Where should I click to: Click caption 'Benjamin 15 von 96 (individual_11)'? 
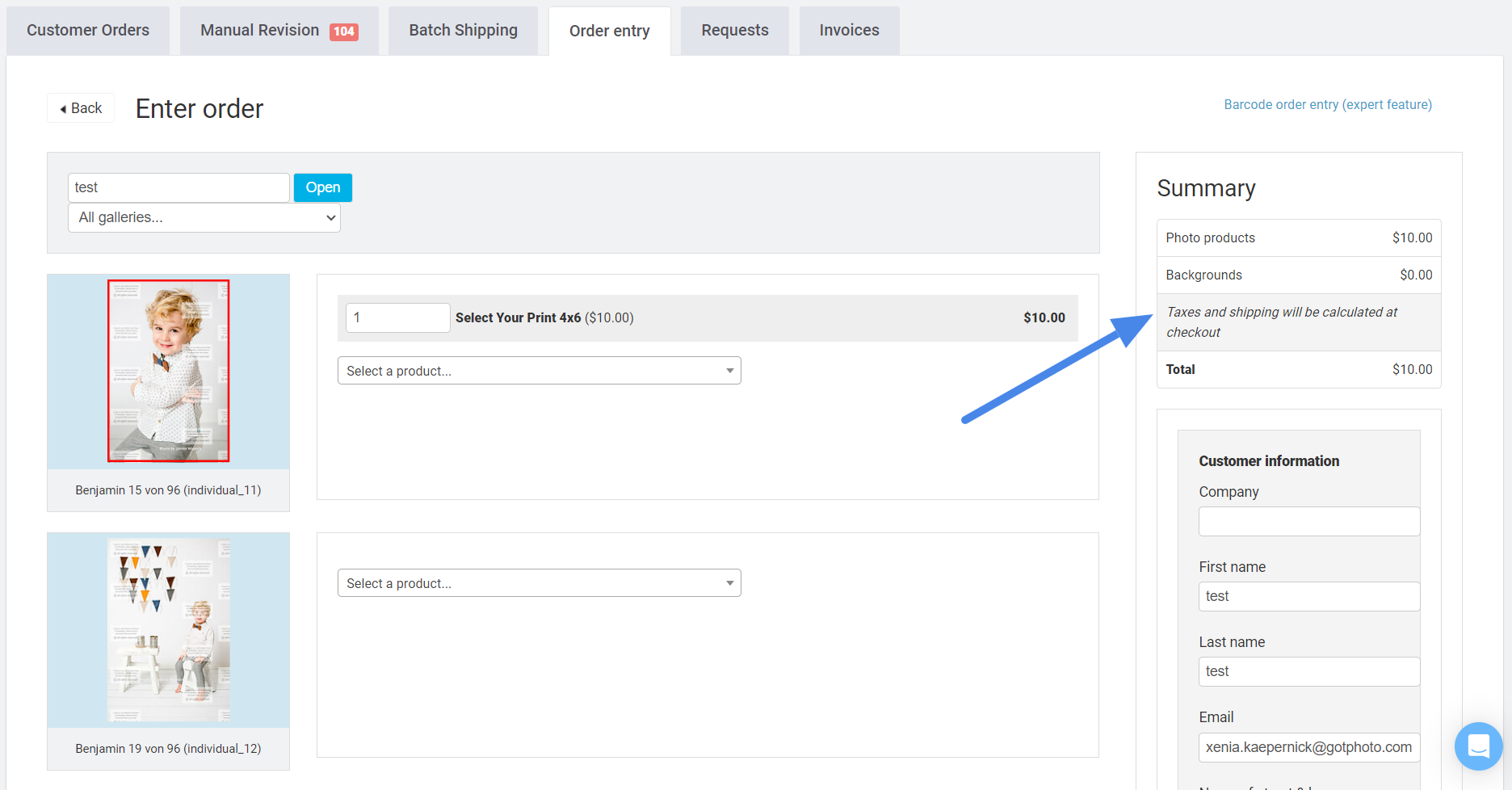pos(168,490)
